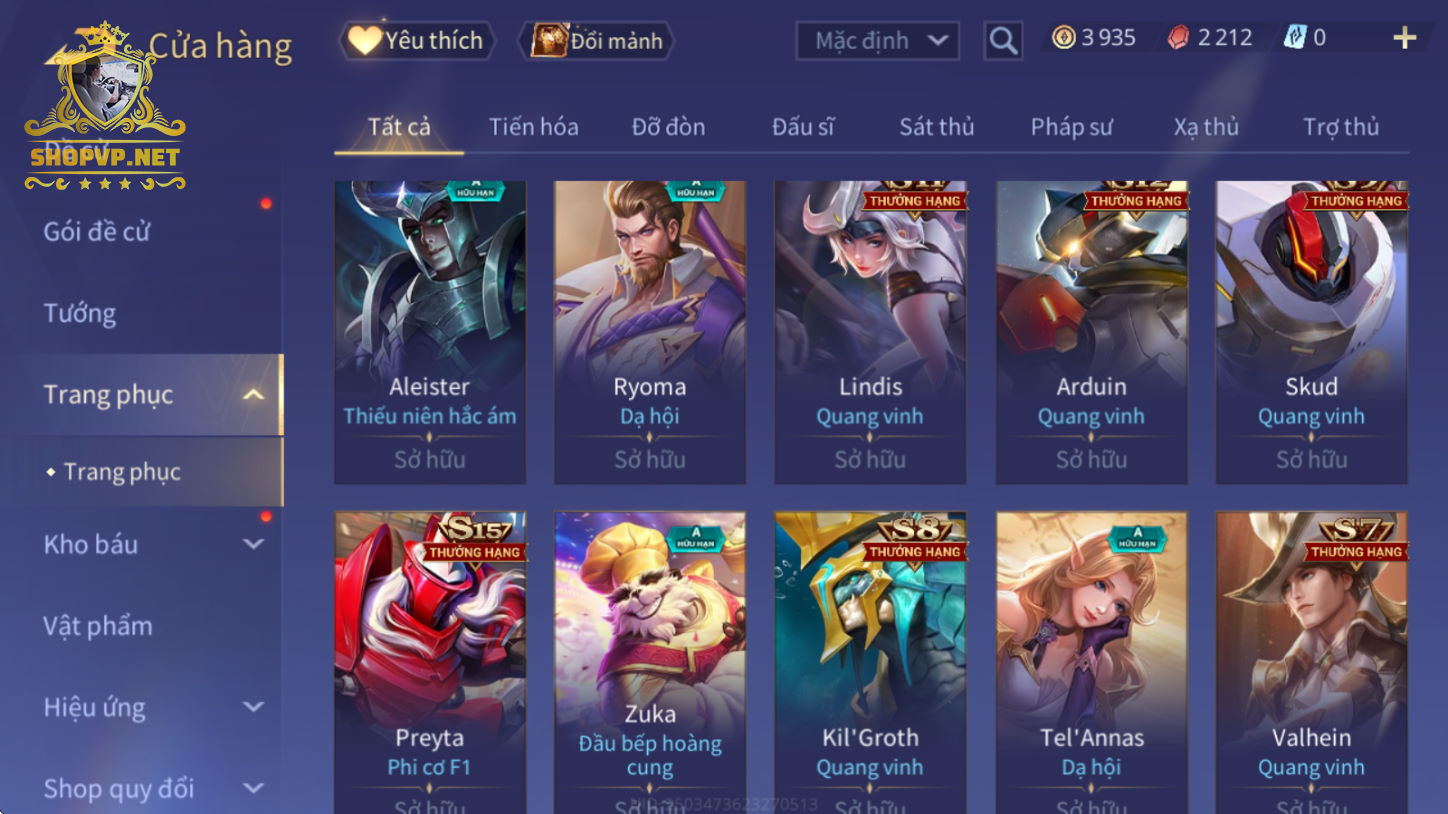Expand the Hiệu ứng sidebar section
This screenshot has width=1448, height=814.
tap(254, 707)
